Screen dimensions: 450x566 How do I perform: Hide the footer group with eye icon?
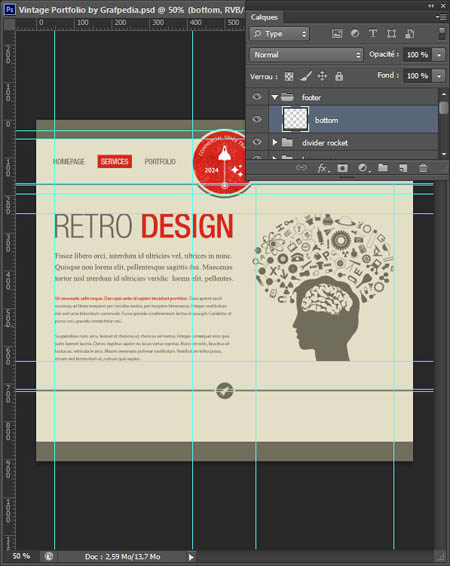(x=257, y=97)
